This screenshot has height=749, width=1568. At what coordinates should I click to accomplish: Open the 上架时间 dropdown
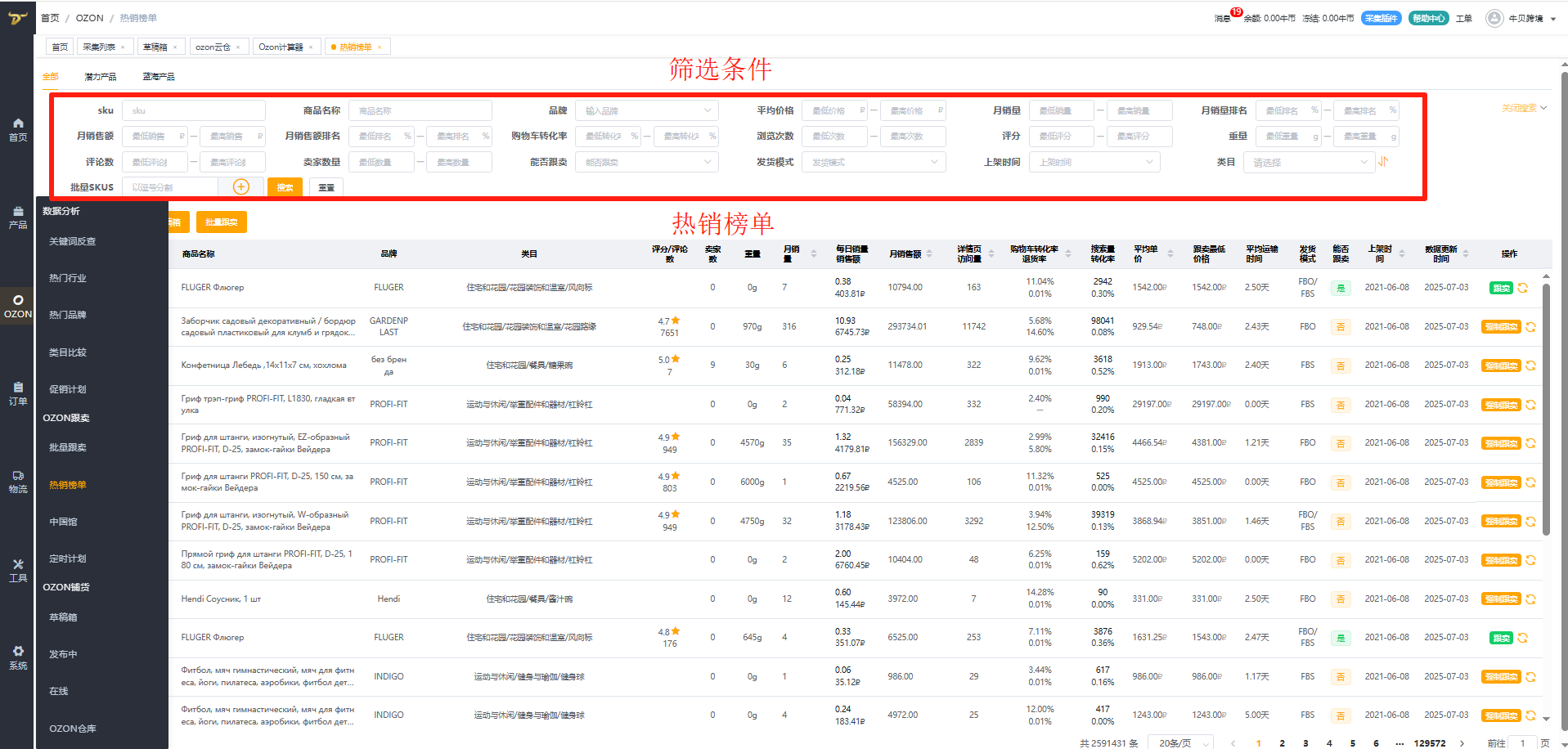tap(1094, 162)
